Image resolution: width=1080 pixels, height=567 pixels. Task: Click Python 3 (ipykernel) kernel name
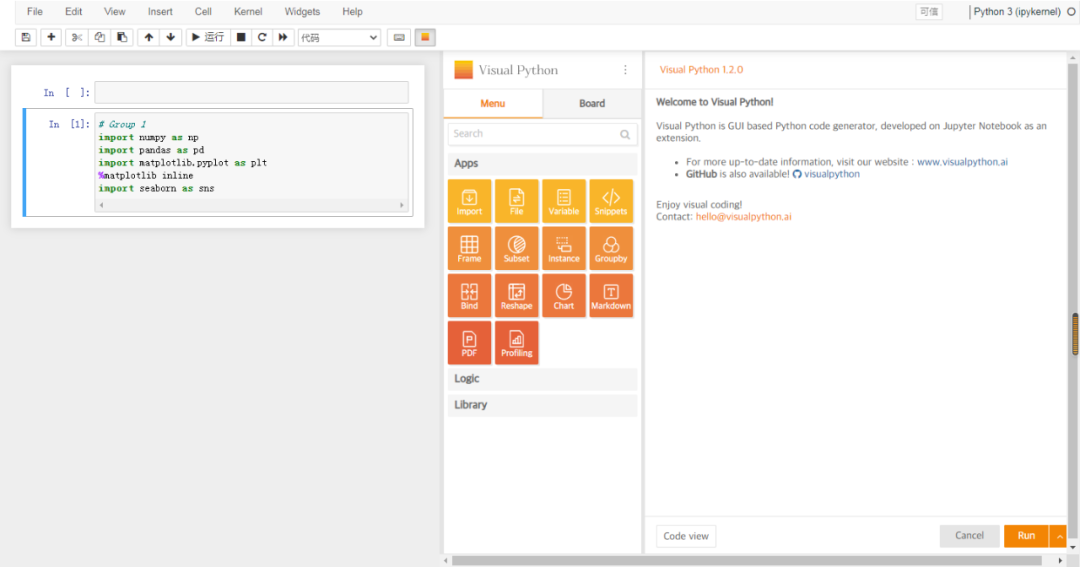pos(1017,12)
